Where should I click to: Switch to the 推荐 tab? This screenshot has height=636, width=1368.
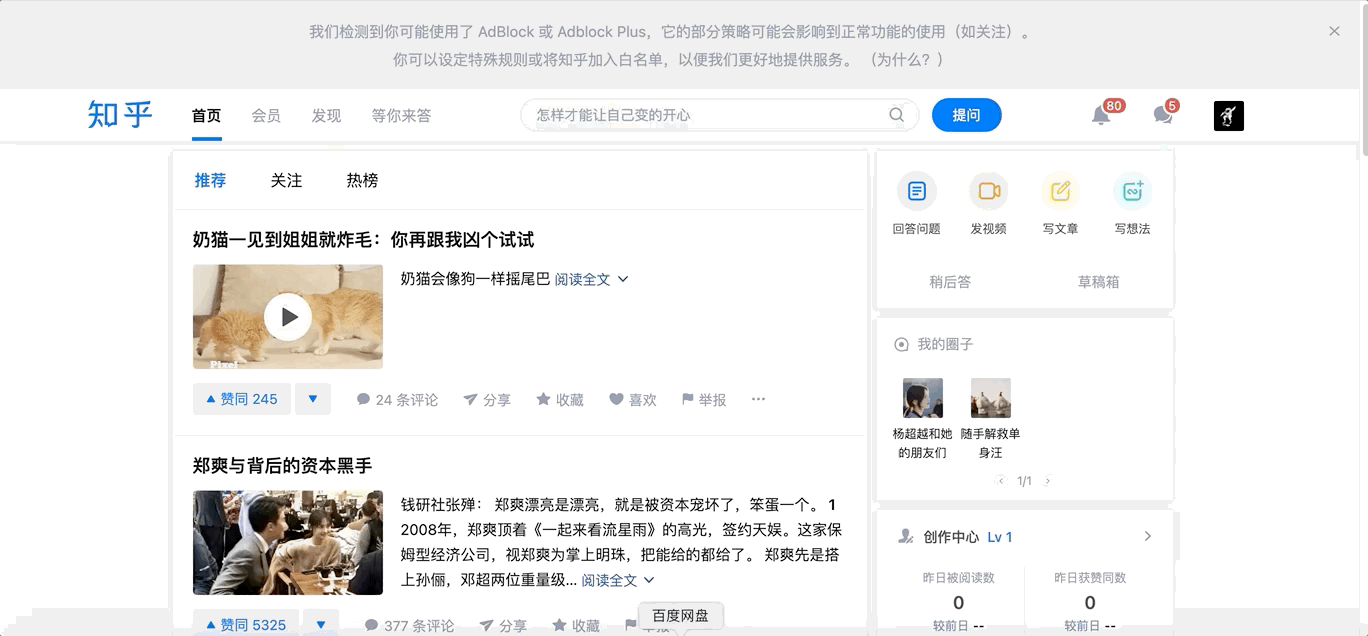point(210,181)
